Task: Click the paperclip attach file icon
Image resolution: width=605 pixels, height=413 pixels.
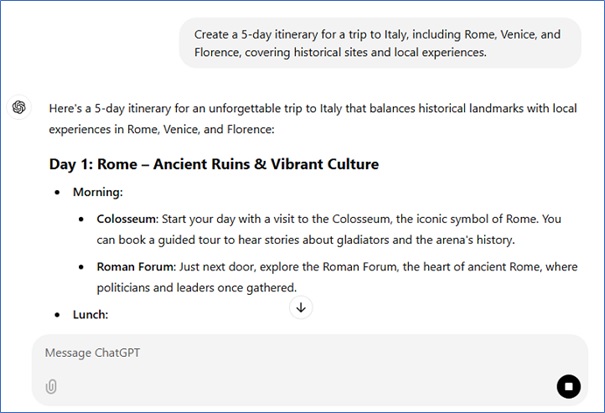Action: [x=51, y=387]
